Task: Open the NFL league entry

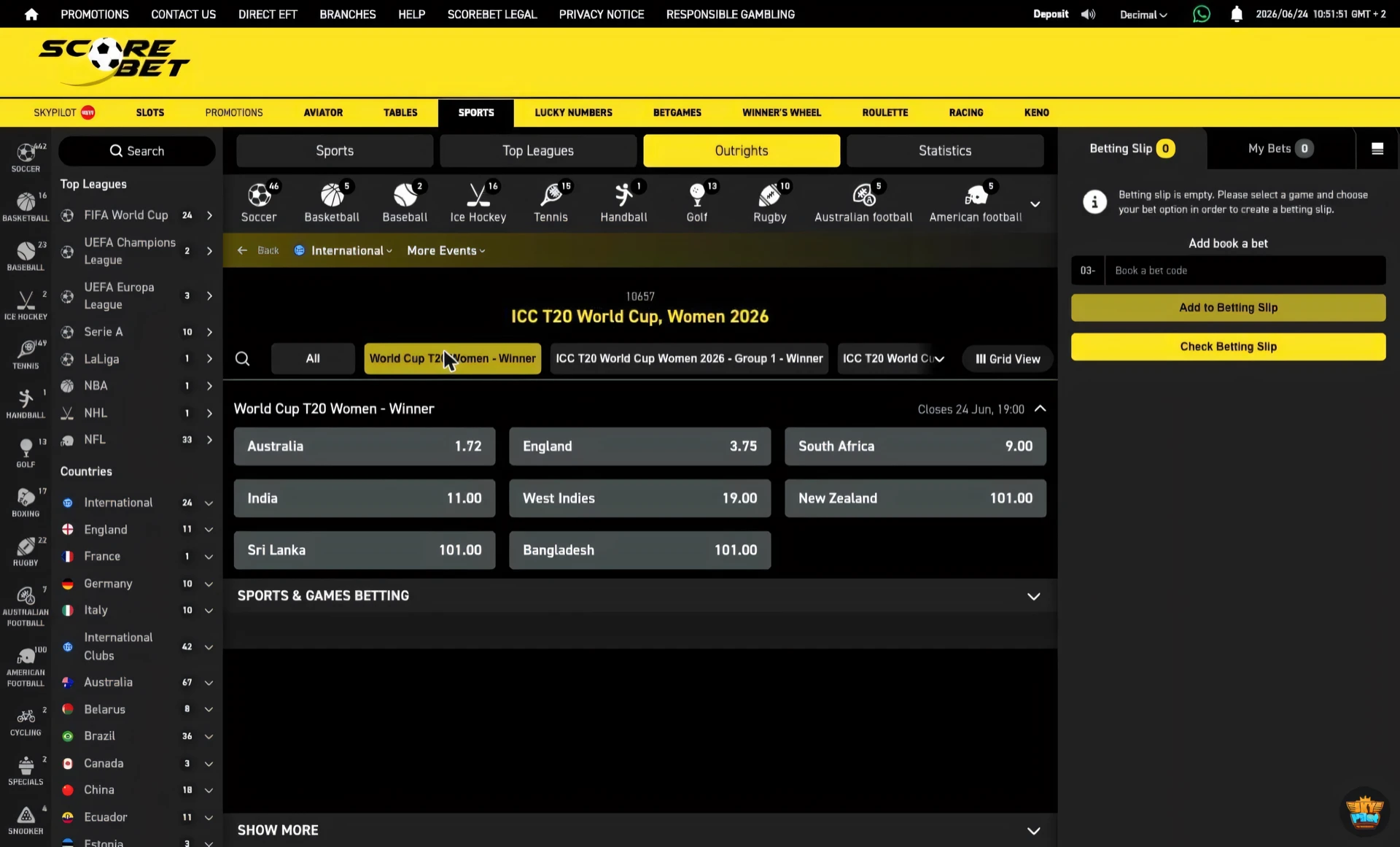Action: click(x=136, y=440)
